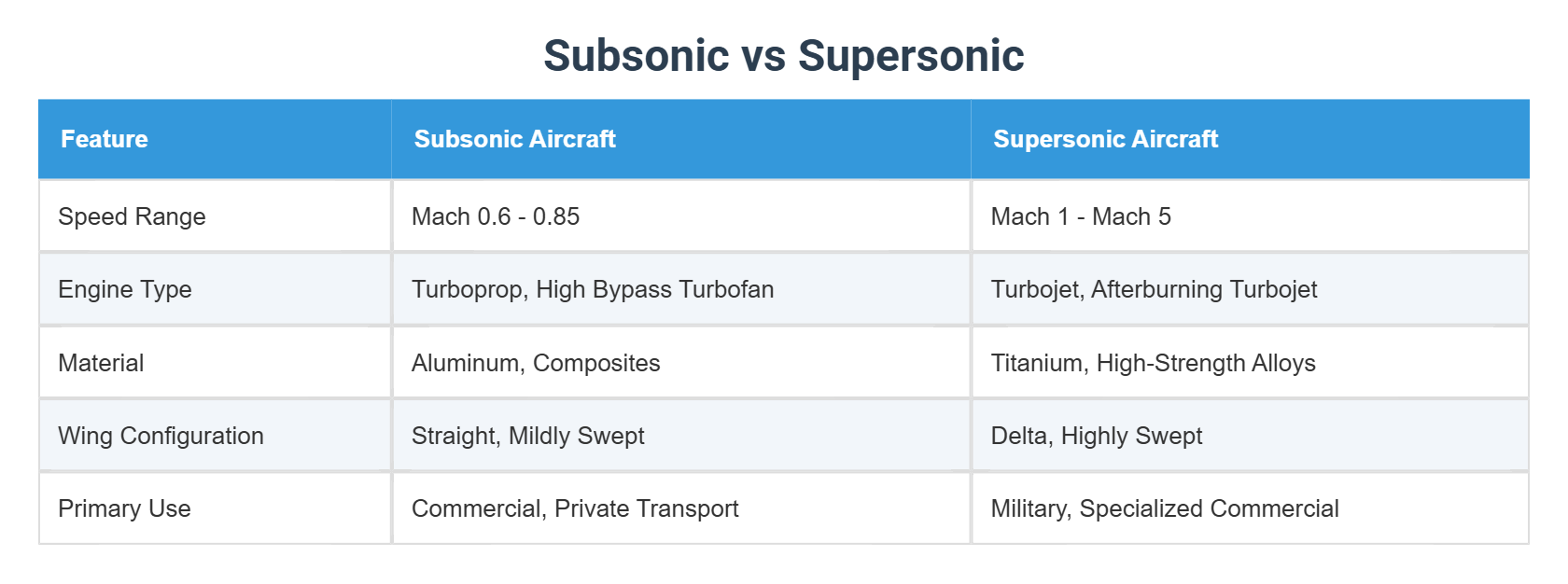Click the Feature column header

(105, 139)
